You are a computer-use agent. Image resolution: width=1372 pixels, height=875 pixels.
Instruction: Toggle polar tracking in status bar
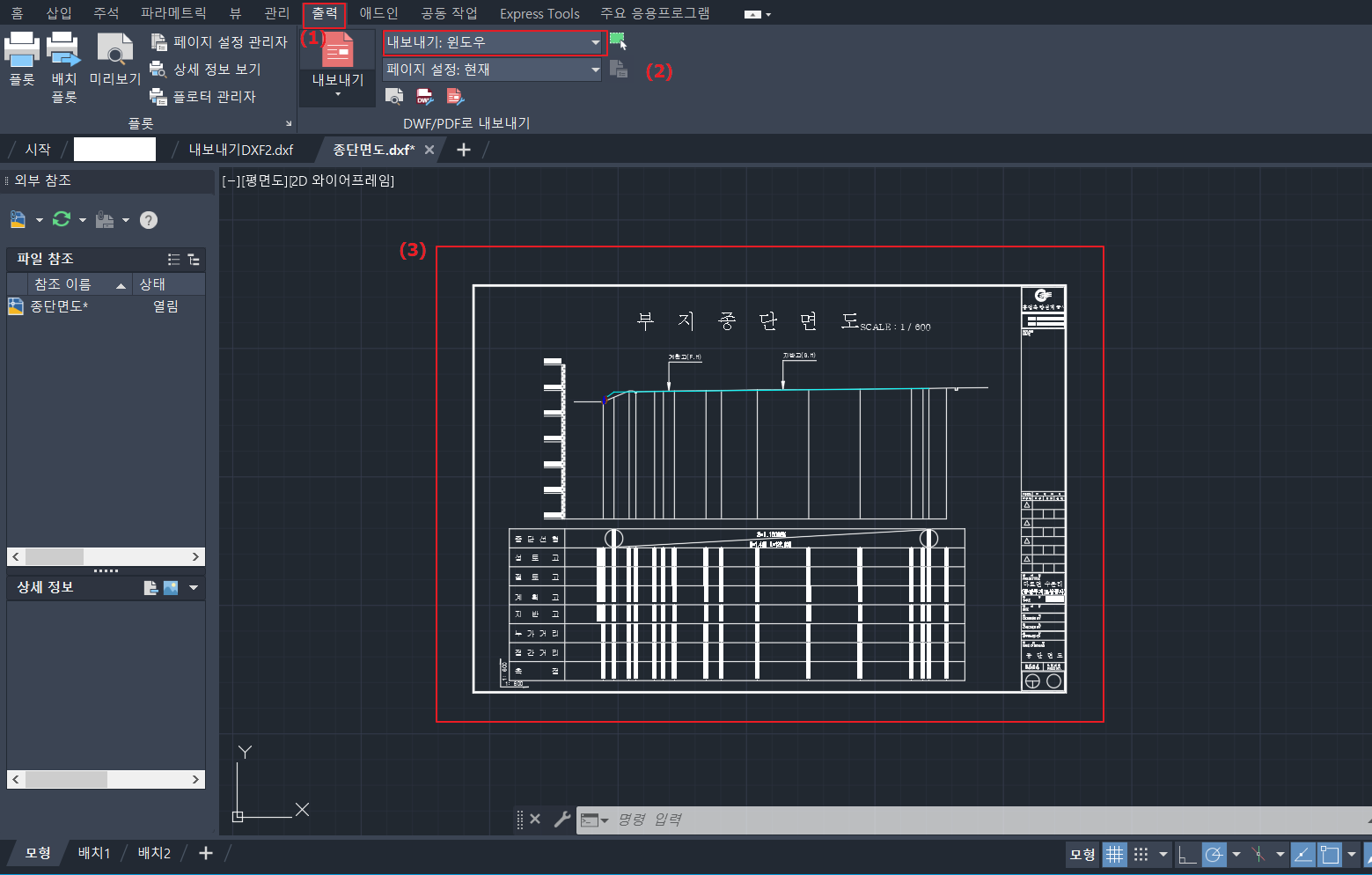click(x=1214, y=855)
